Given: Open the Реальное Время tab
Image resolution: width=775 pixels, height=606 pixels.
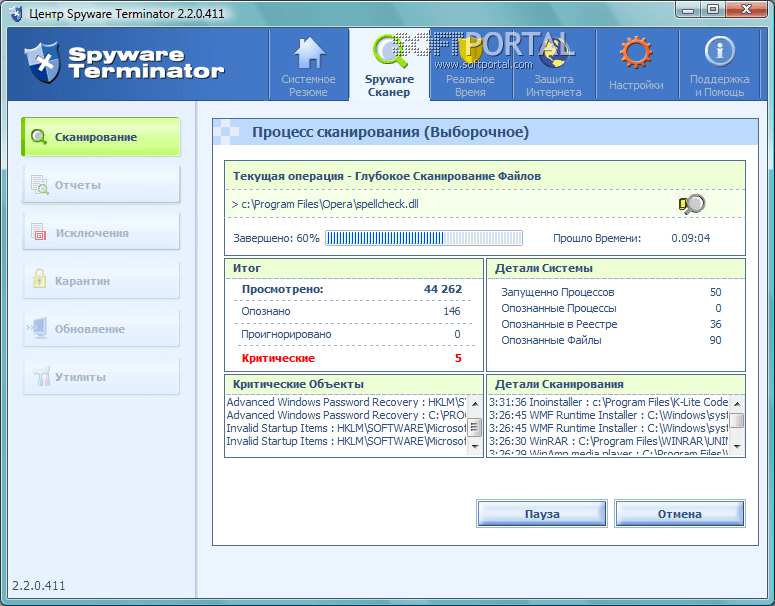Looking at the screenshot, I should coord(470,64).
